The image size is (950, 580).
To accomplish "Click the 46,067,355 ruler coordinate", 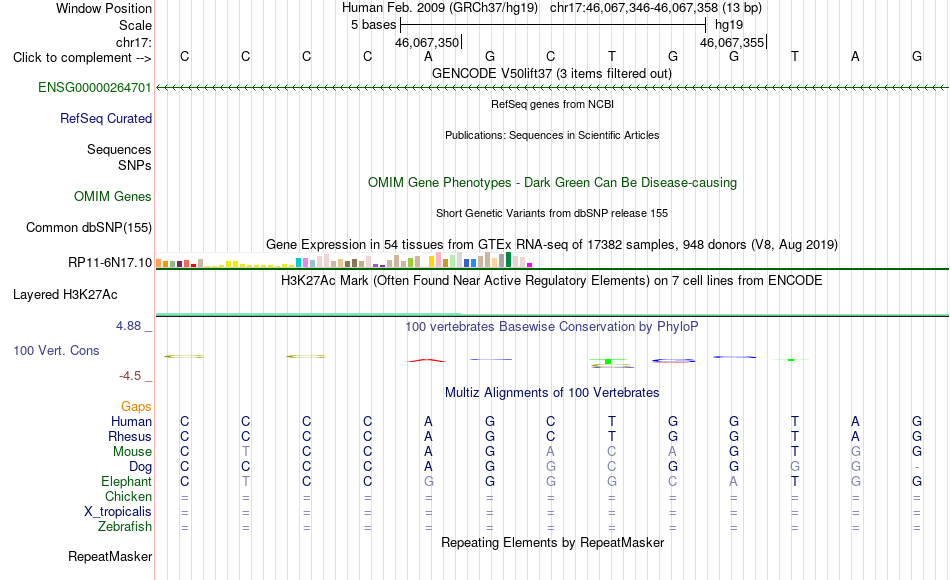I will (x=732, y=42).
